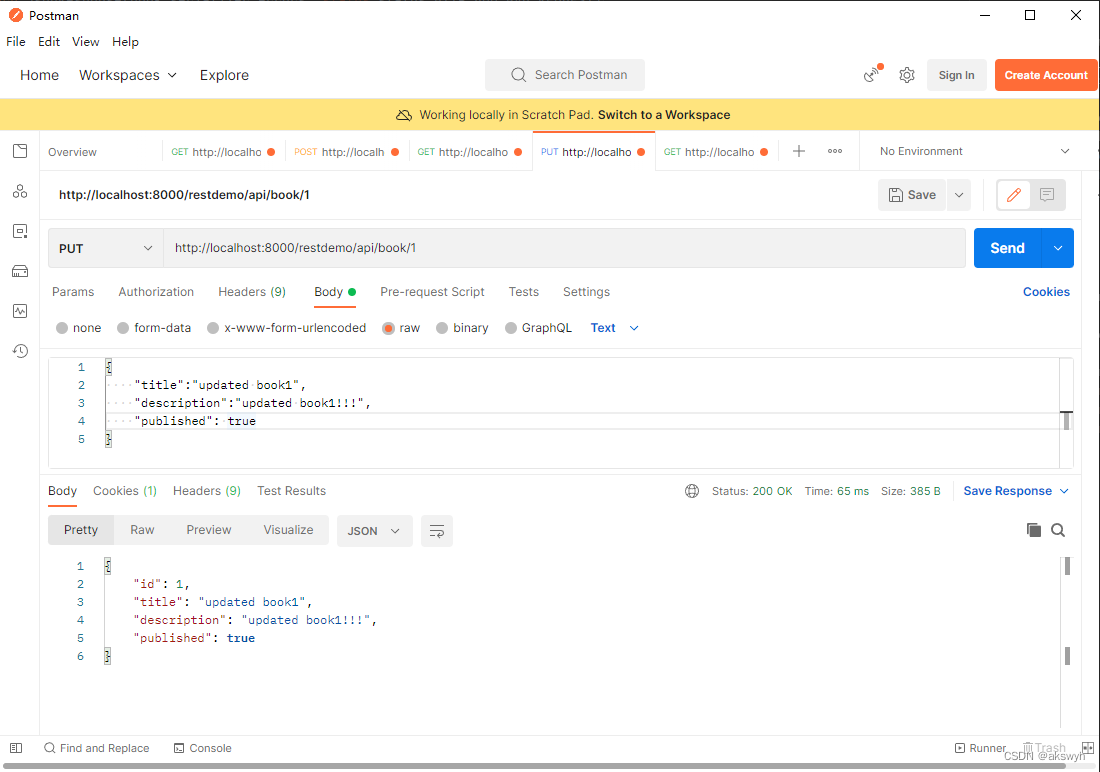Viewport: 1100px width, 772px height.
Task: Click the Postman logo in title bar
Action: click(15, 15)
